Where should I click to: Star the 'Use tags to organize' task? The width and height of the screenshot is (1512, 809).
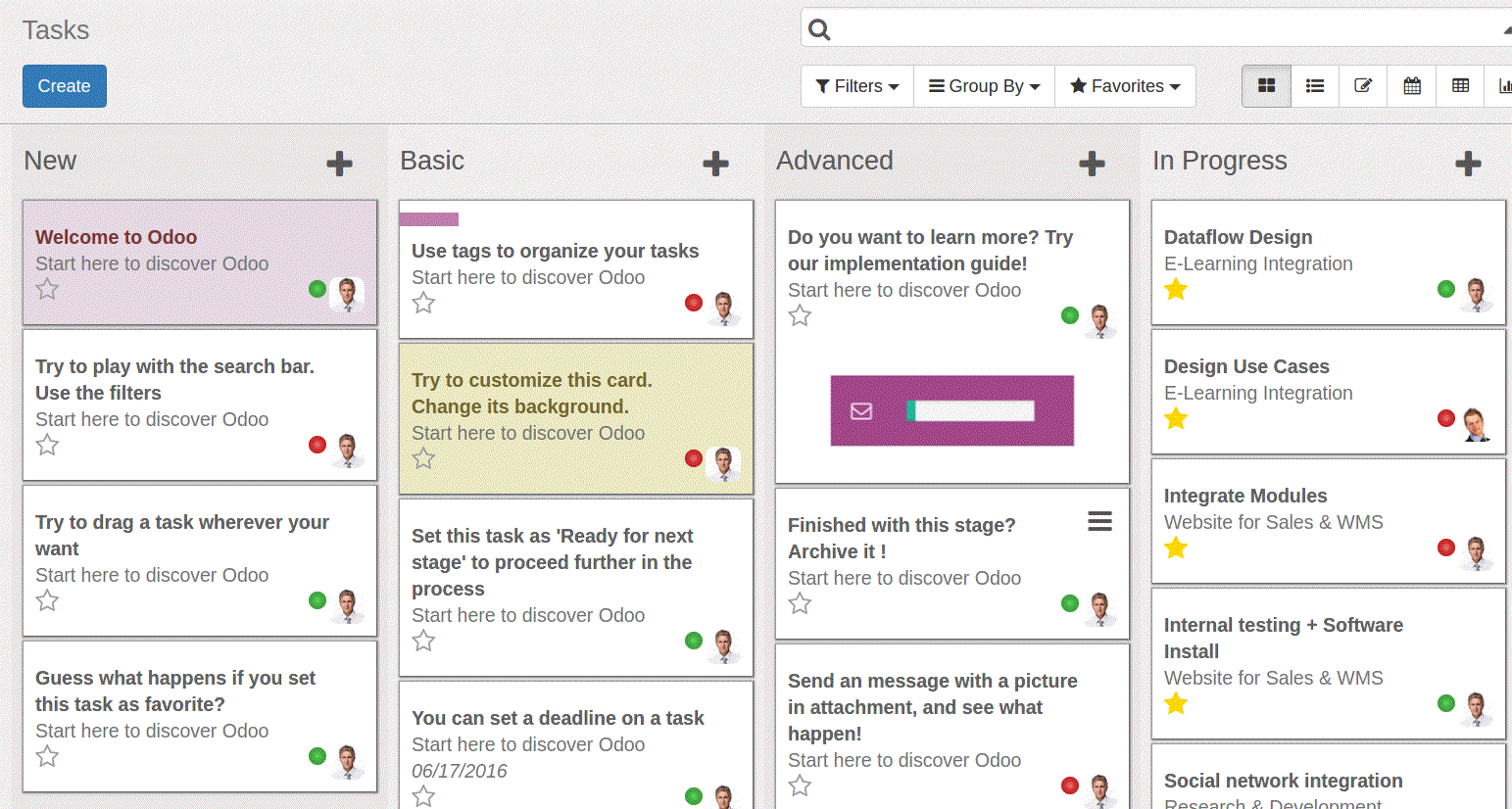(423, 303)
